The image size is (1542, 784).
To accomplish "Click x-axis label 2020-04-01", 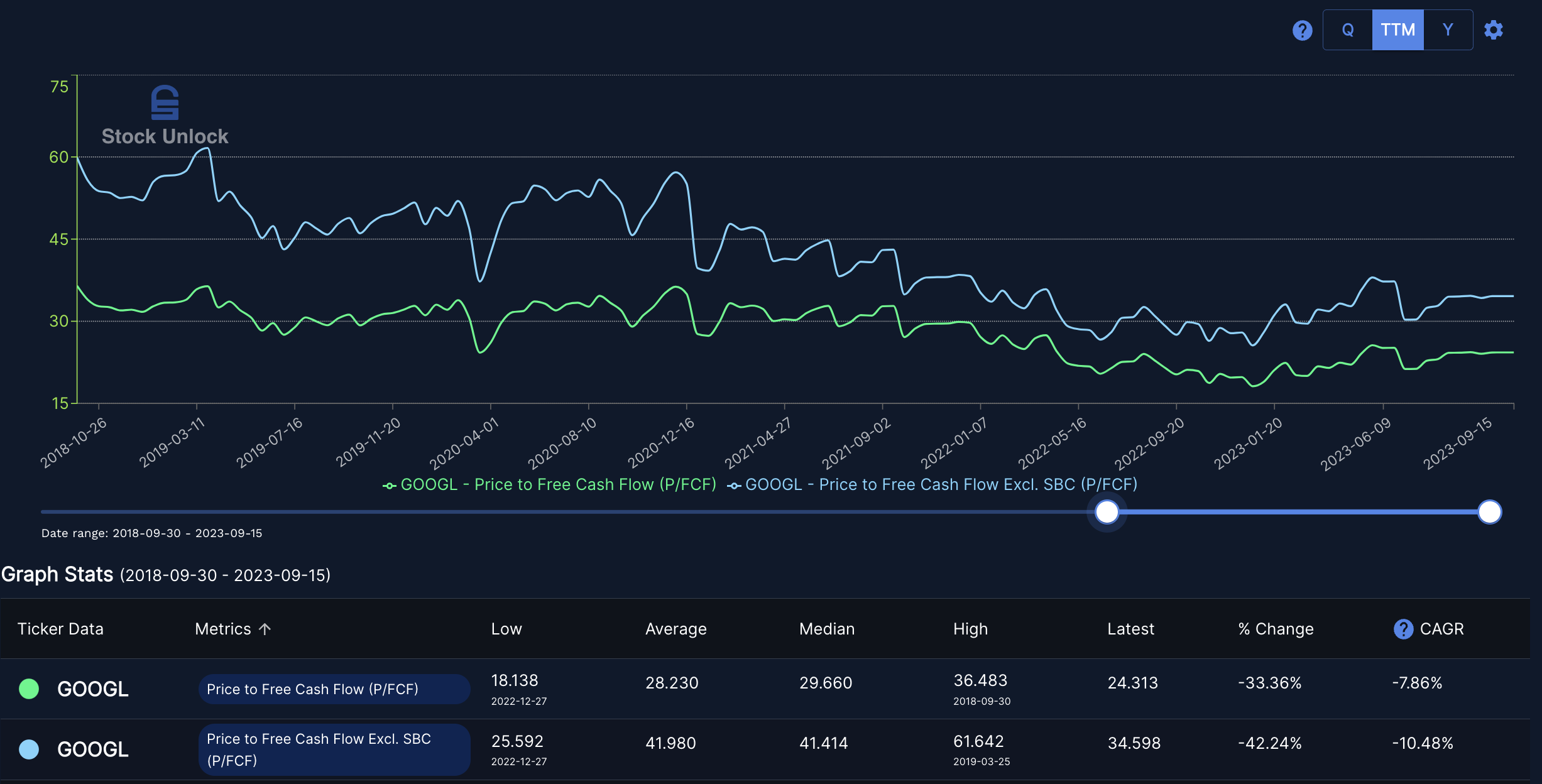I will (x=464, y=443).
